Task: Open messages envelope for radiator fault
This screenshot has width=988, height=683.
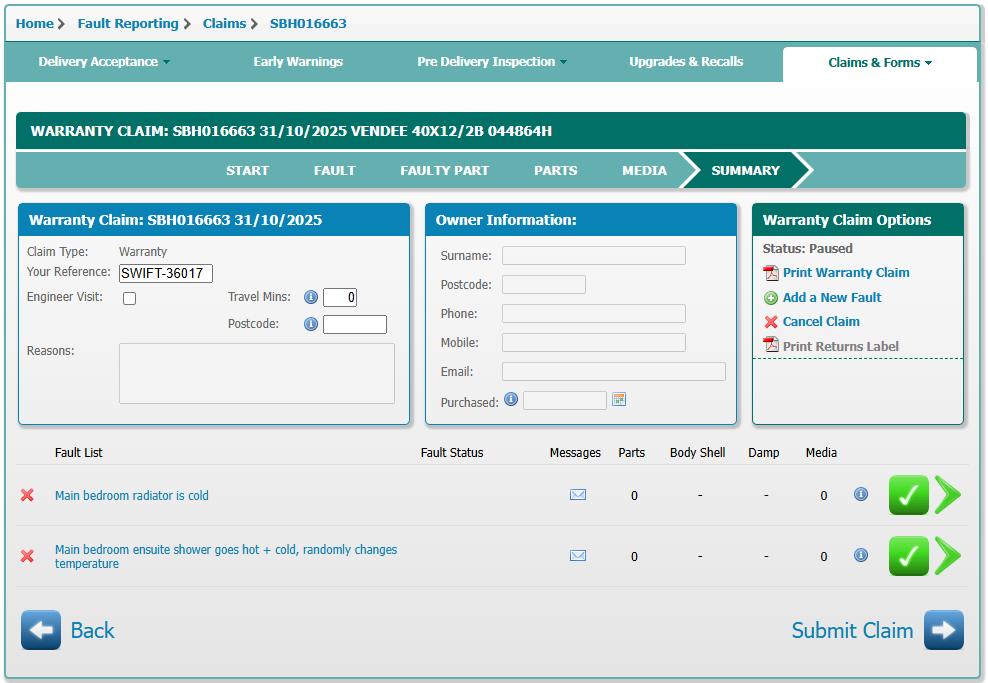Action: click(577, 495)
